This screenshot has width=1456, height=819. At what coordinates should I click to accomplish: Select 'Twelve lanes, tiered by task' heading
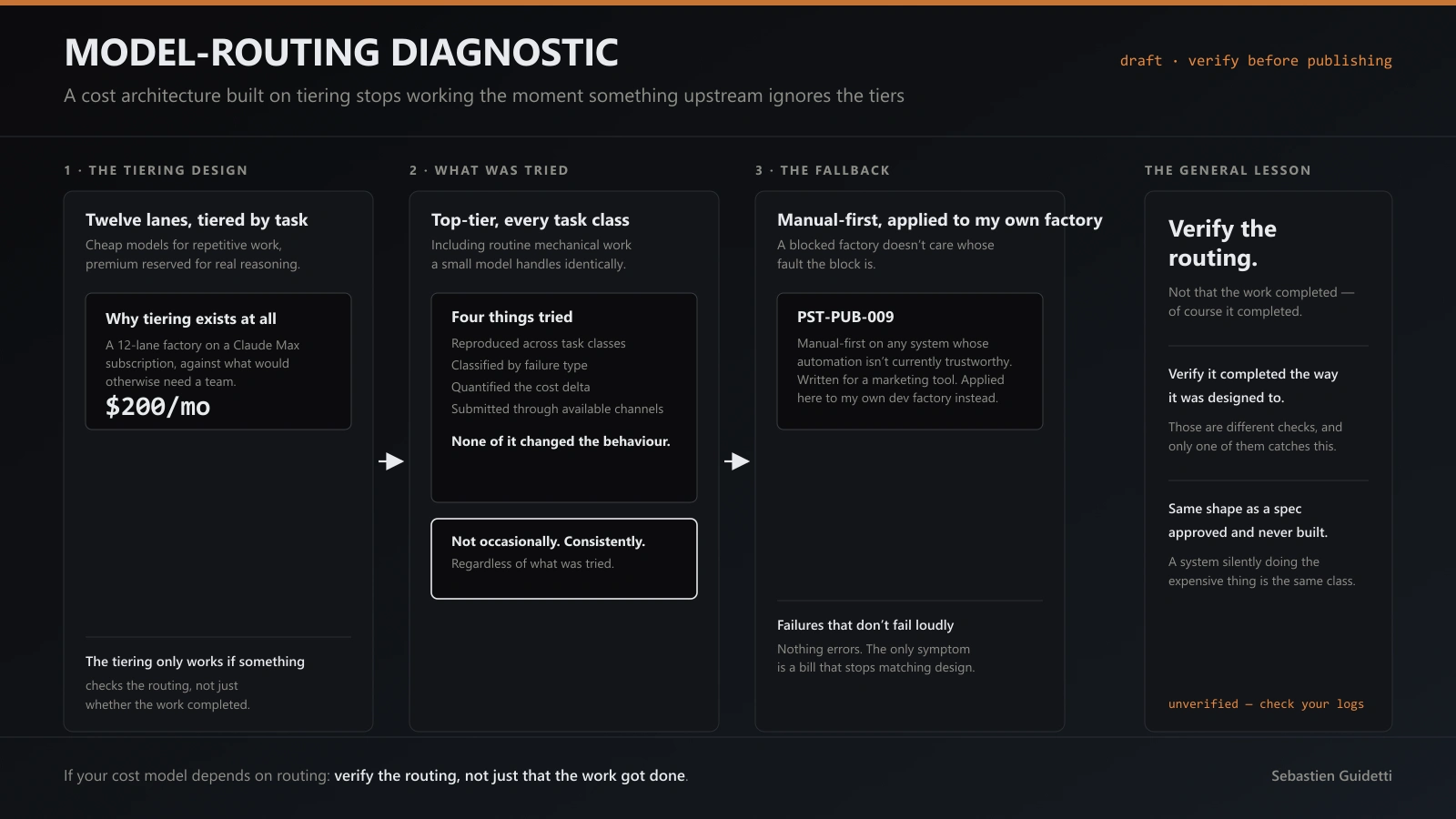197,220
